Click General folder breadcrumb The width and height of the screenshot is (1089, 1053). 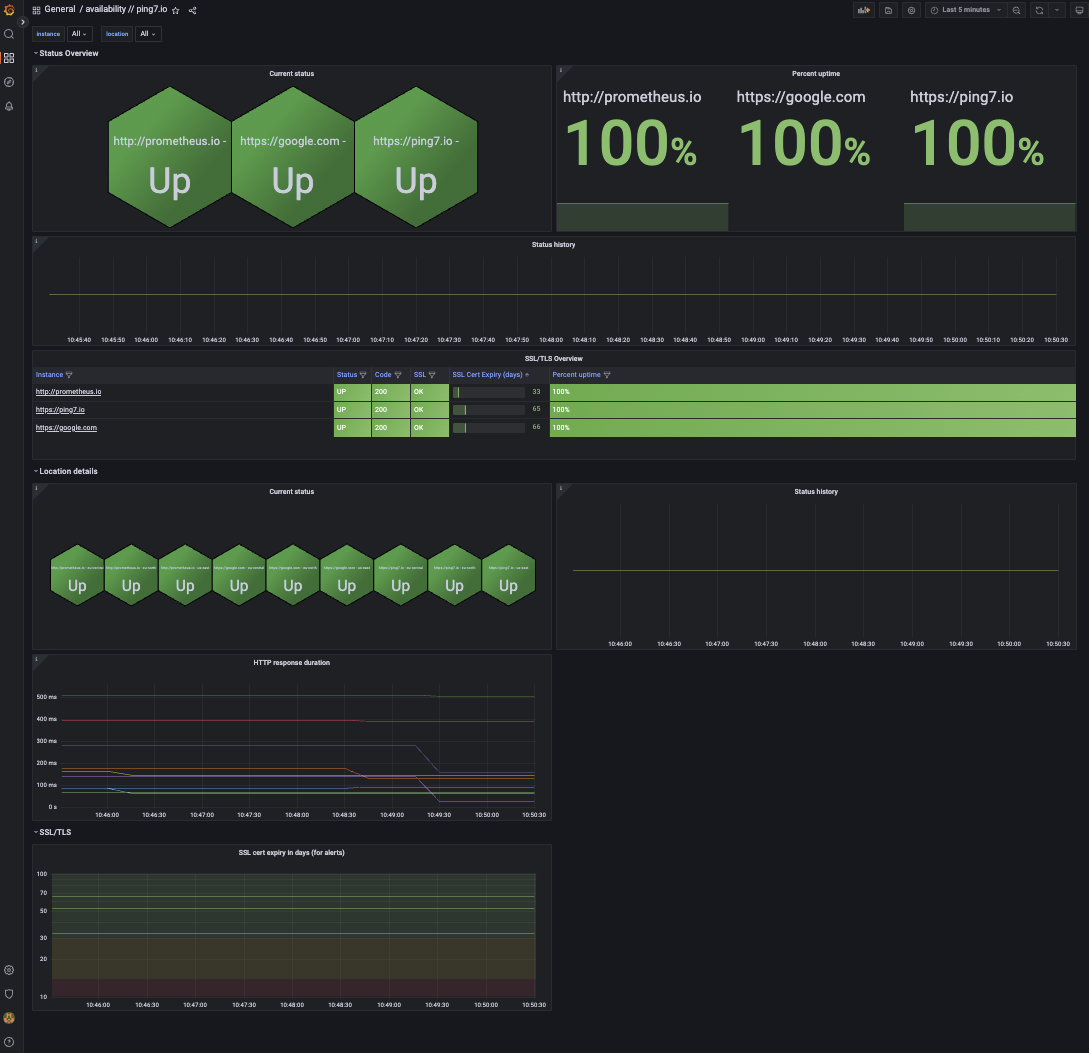click(x=60, y=10)
